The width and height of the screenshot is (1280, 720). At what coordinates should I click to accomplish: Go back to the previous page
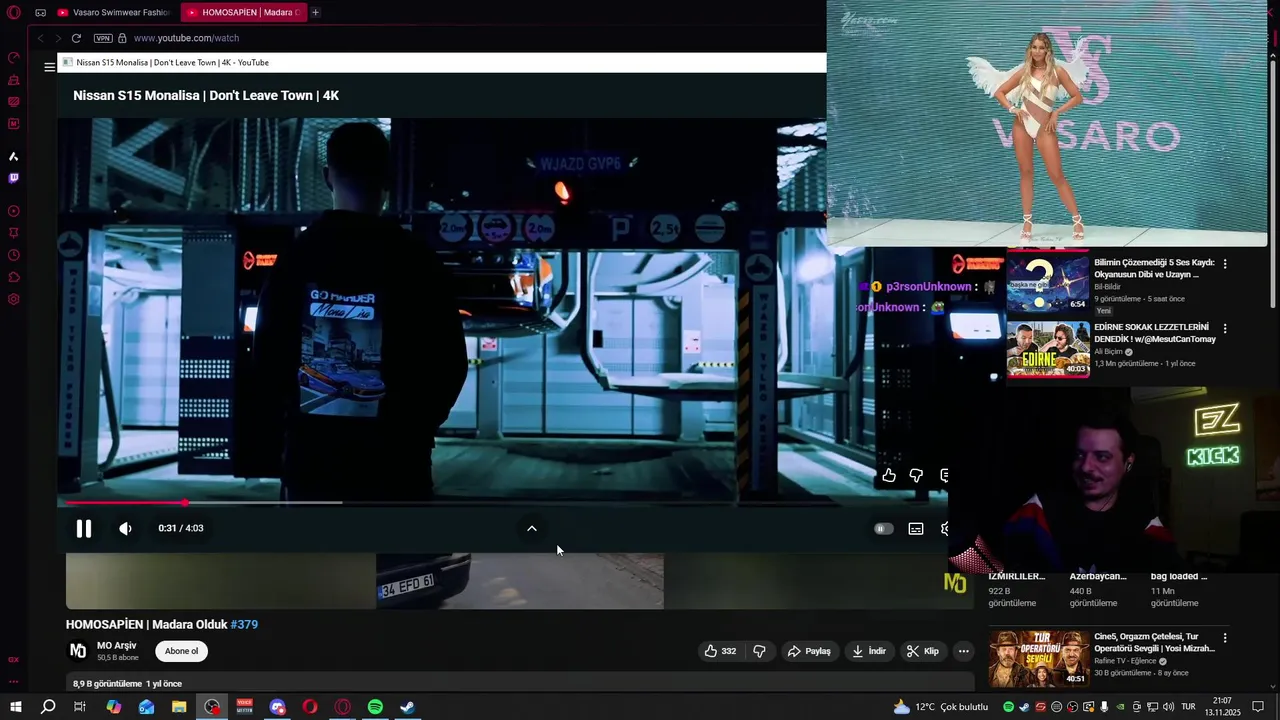(40, 38)
